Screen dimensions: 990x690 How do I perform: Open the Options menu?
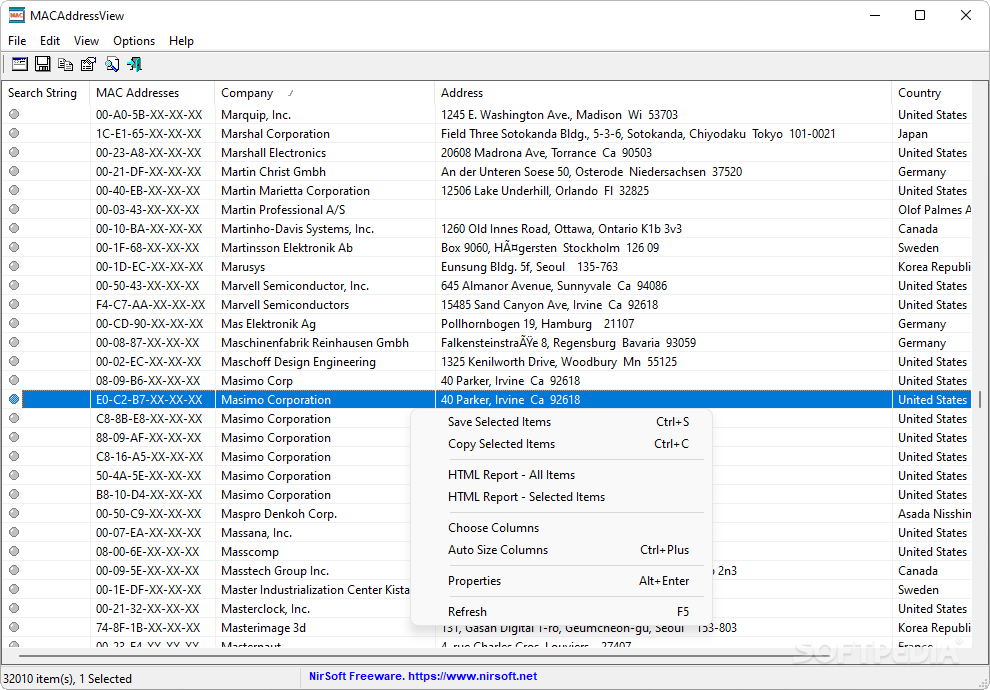[134, 40]
